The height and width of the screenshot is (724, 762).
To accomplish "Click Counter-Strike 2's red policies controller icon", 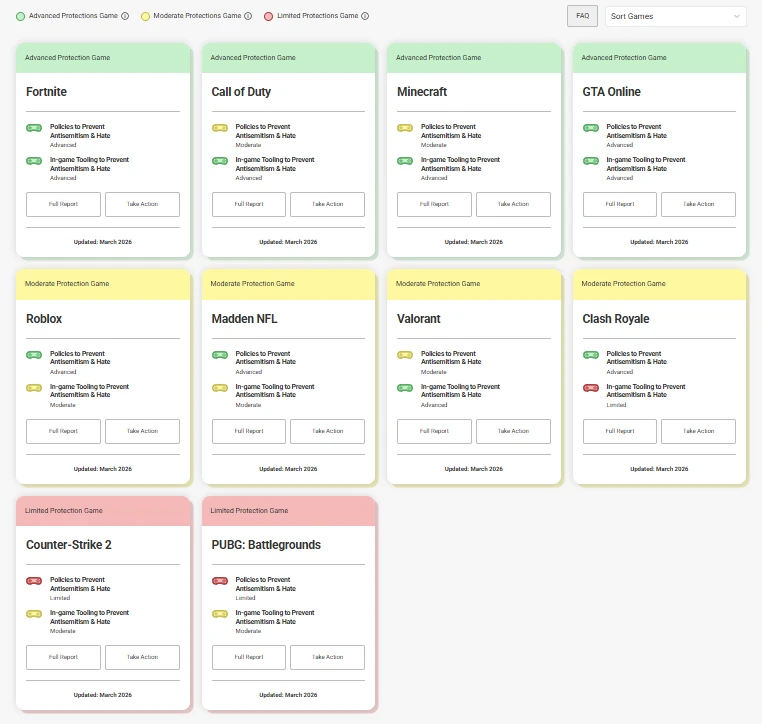I will pos(34,581).
